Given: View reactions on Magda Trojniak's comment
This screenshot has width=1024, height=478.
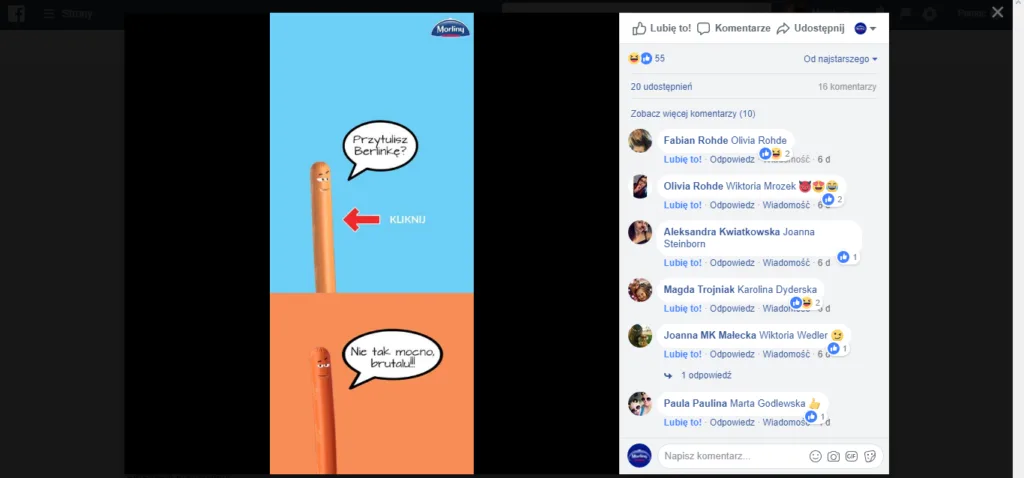Looking at the screenshot, I should 806,303.
